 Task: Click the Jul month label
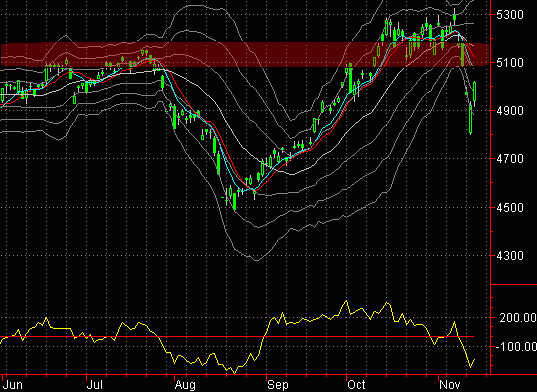click(95, 384)
